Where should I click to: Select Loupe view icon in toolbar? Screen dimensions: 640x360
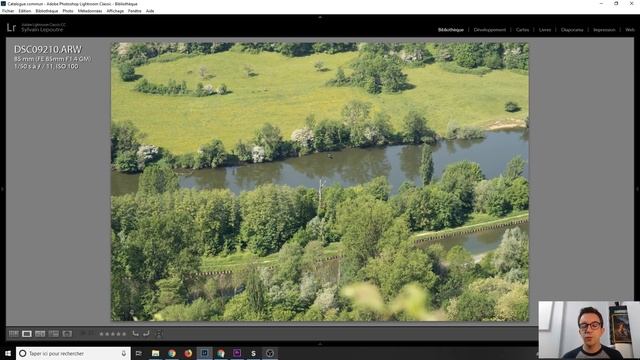pyautogui.click(x=27, y=334)
